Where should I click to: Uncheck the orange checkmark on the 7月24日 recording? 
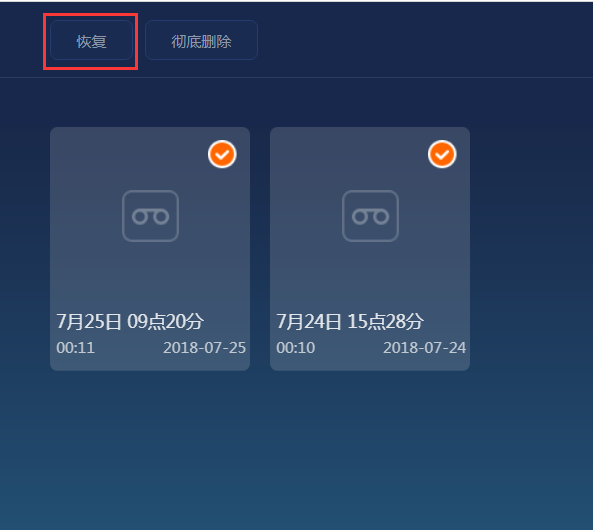pyautogui.click(x=442, y=154)
